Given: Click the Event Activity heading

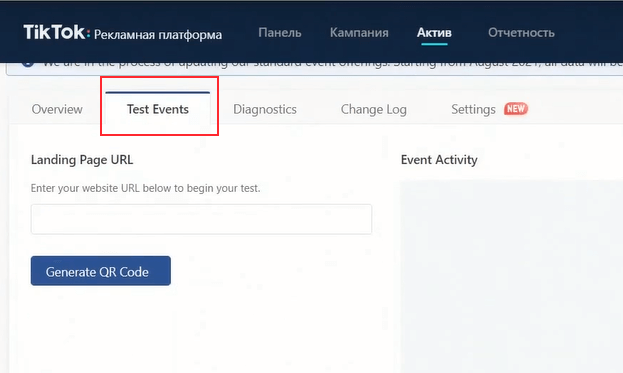Looking at the screenshot, I should pos(439,160).
